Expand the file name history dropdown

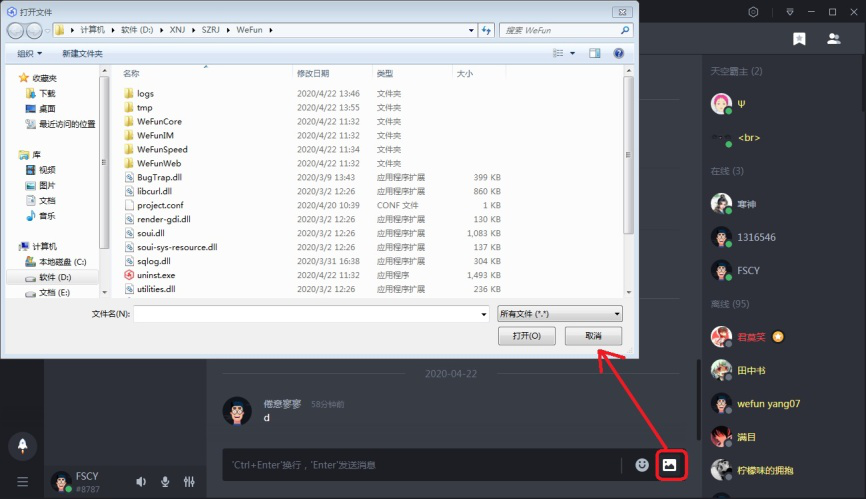[x=484, y=314]
